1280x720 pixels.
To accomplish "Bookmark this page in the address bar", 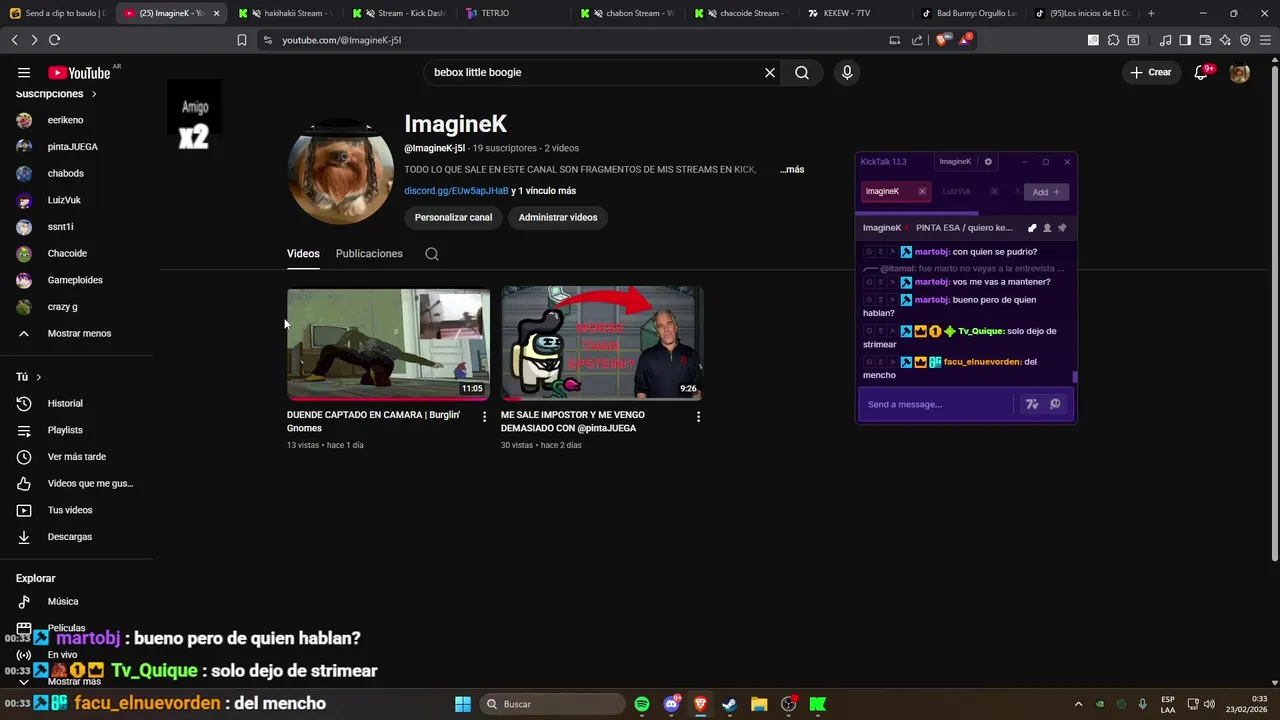I will pos(241,40).
